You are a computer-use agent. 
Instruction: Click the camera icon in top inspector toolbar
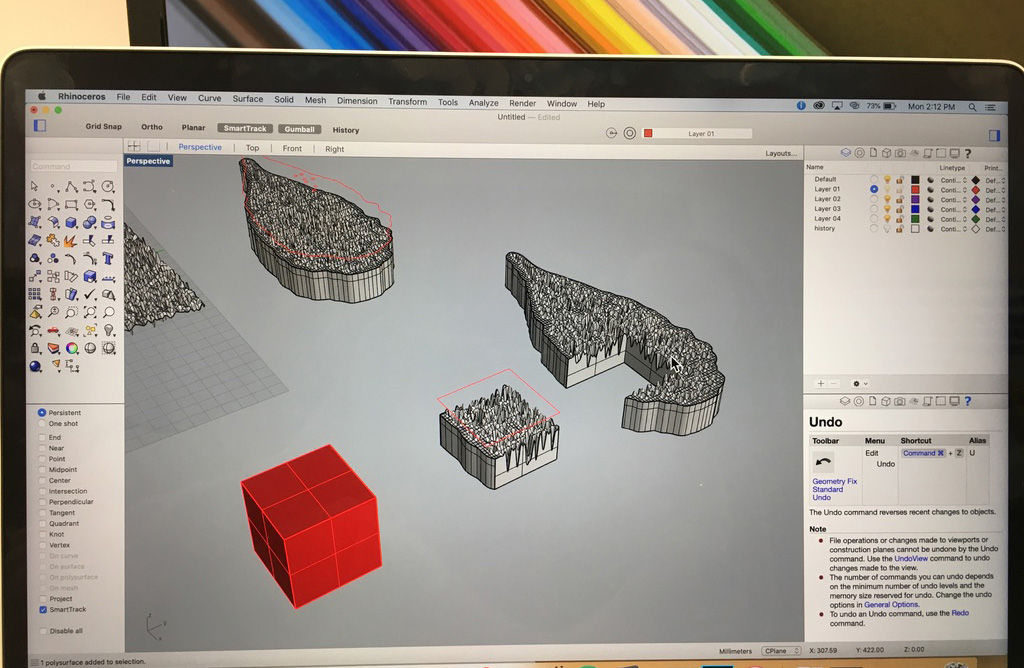tap(900, 153)
